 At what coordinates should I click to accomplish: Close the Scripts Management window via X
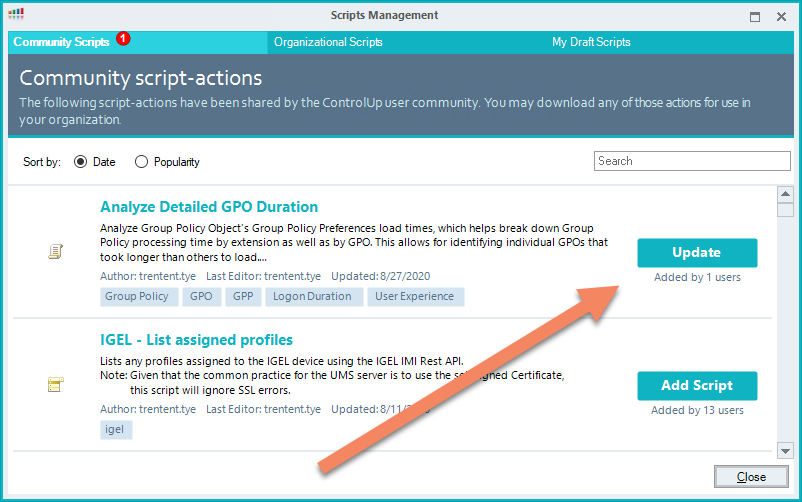pos(781,16)
